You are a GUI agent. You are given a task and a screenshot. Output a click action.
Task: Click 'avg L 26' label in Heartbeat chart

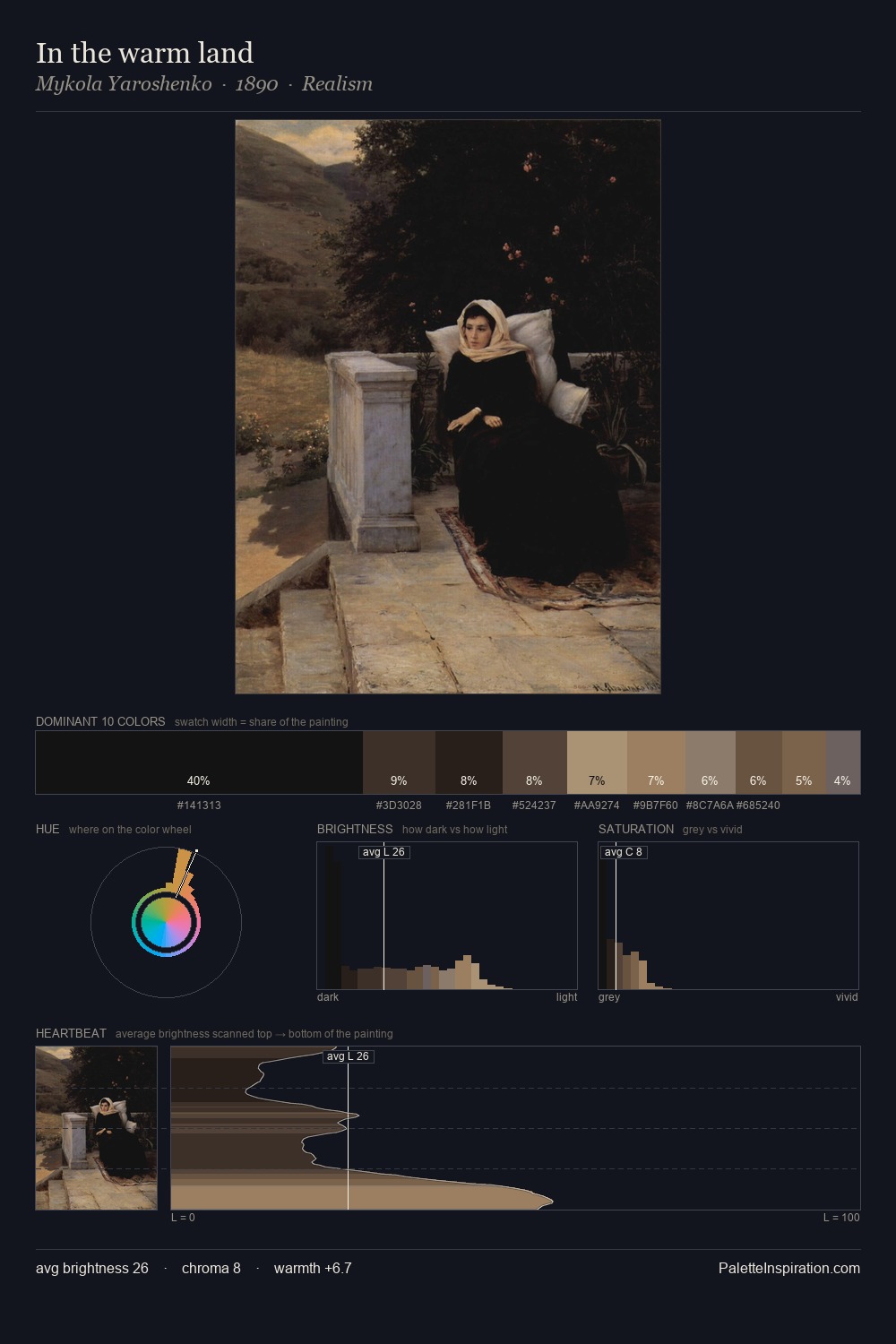(x=348, y=1056)
